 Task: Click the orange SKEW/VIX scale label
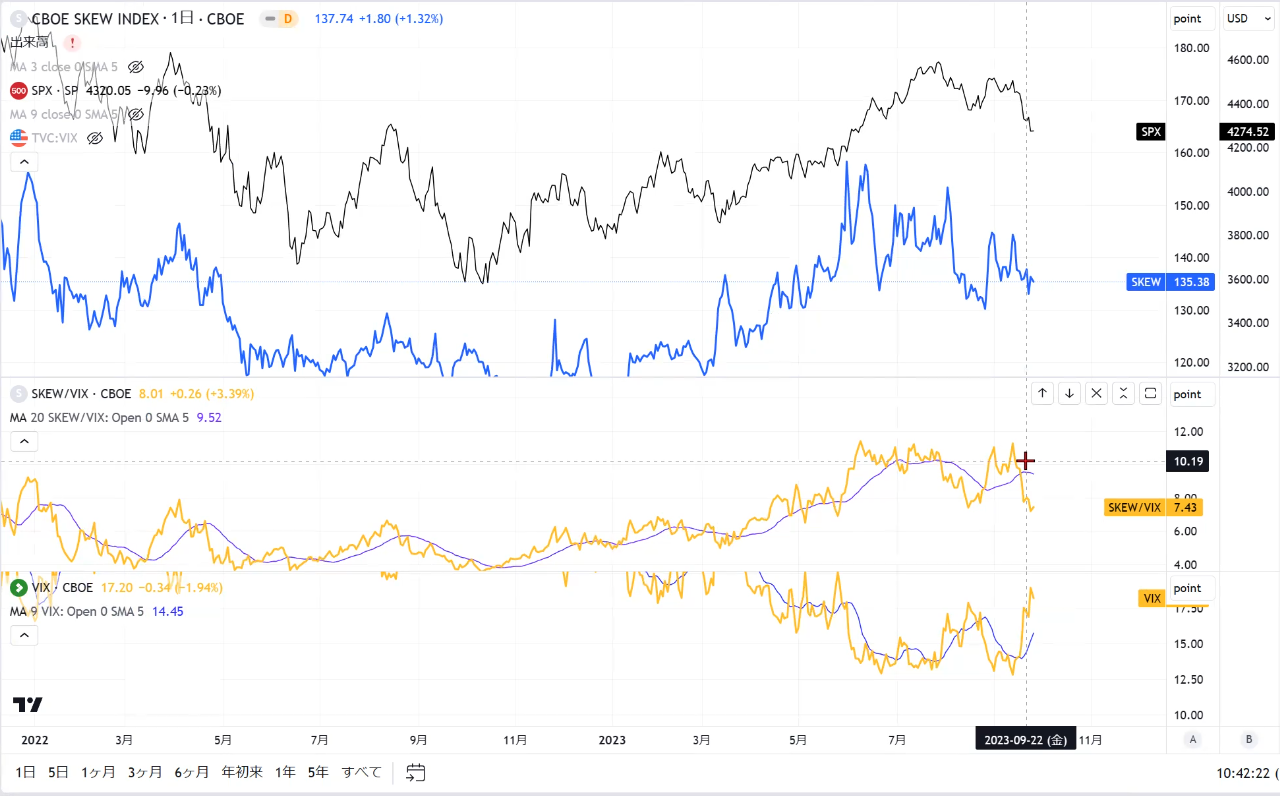[x=1135, y=507]
